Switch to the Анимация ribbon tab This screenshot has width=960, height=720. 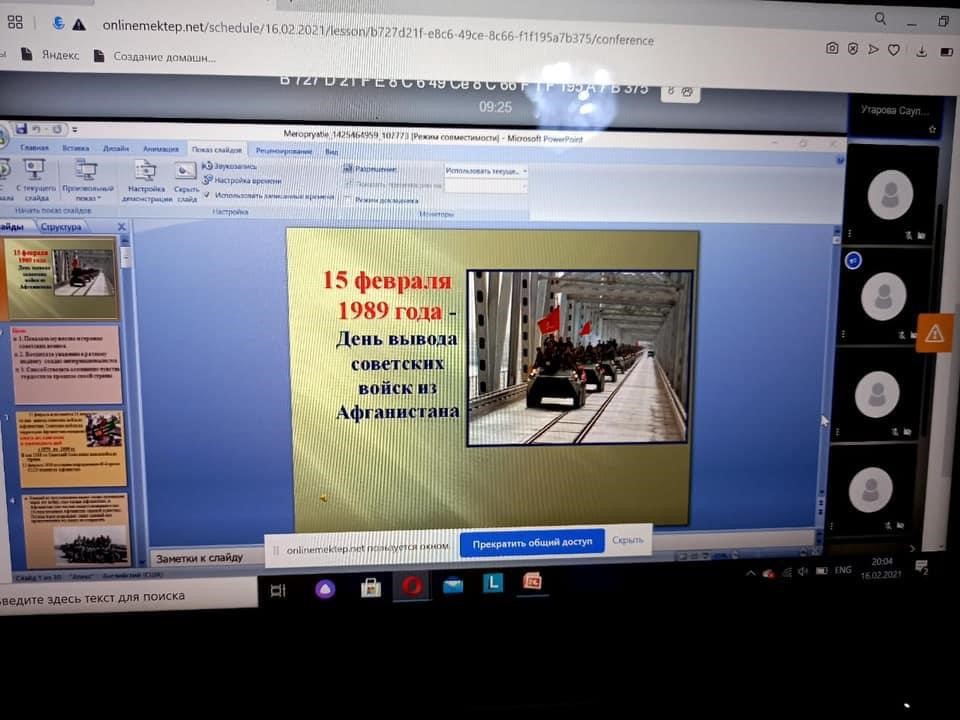click(x=160, y=149)
